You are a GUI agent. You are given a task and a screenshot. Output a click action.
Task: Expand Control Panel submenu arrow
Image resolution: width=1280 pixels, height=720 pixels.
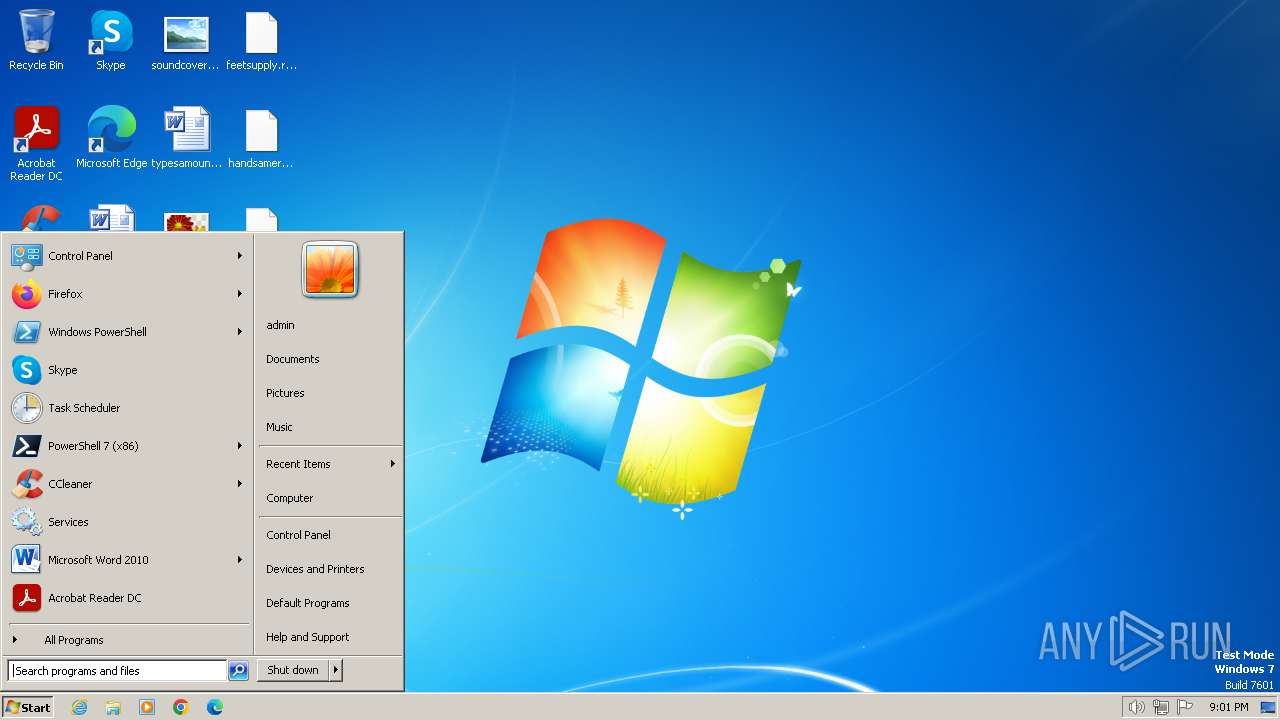coord(240,256)
